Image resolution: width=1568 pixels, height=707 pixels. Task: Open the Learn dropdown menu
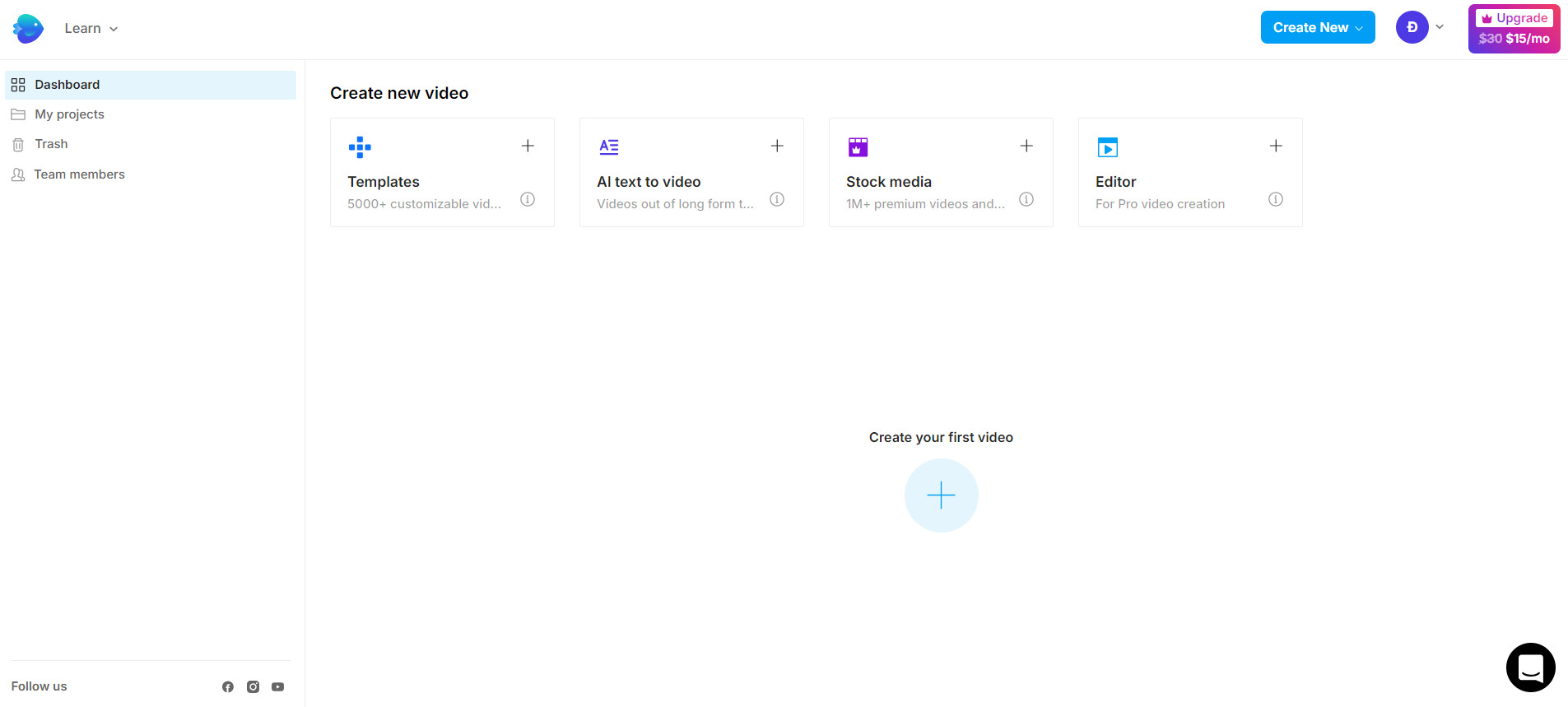tap(91, 29)
